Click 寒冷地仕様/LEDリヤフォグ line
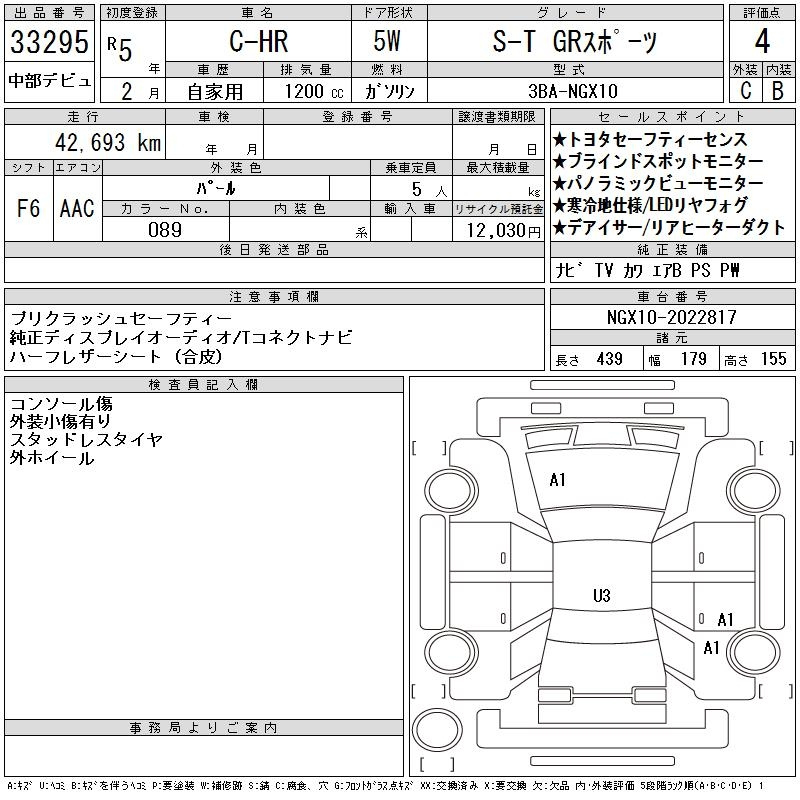The image size is (800, 800). pyautogui.click(x=650, y=205)
